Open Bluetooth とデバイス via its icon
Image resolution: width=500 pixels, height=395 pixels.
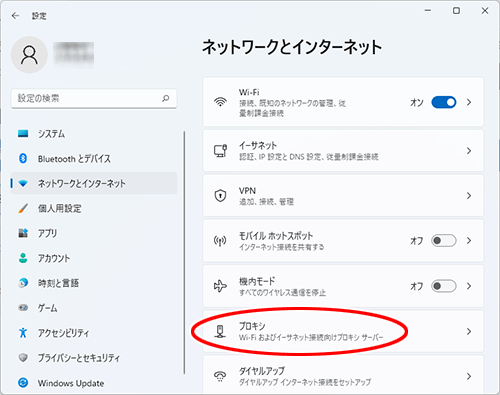pos(23,158)
